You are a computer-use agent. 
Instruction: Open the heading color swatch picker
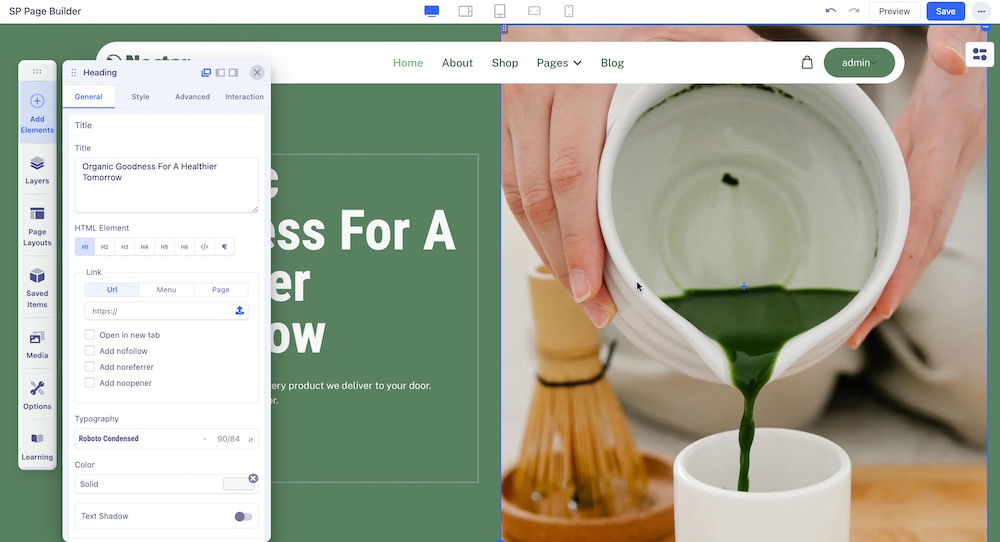point(238,484)
